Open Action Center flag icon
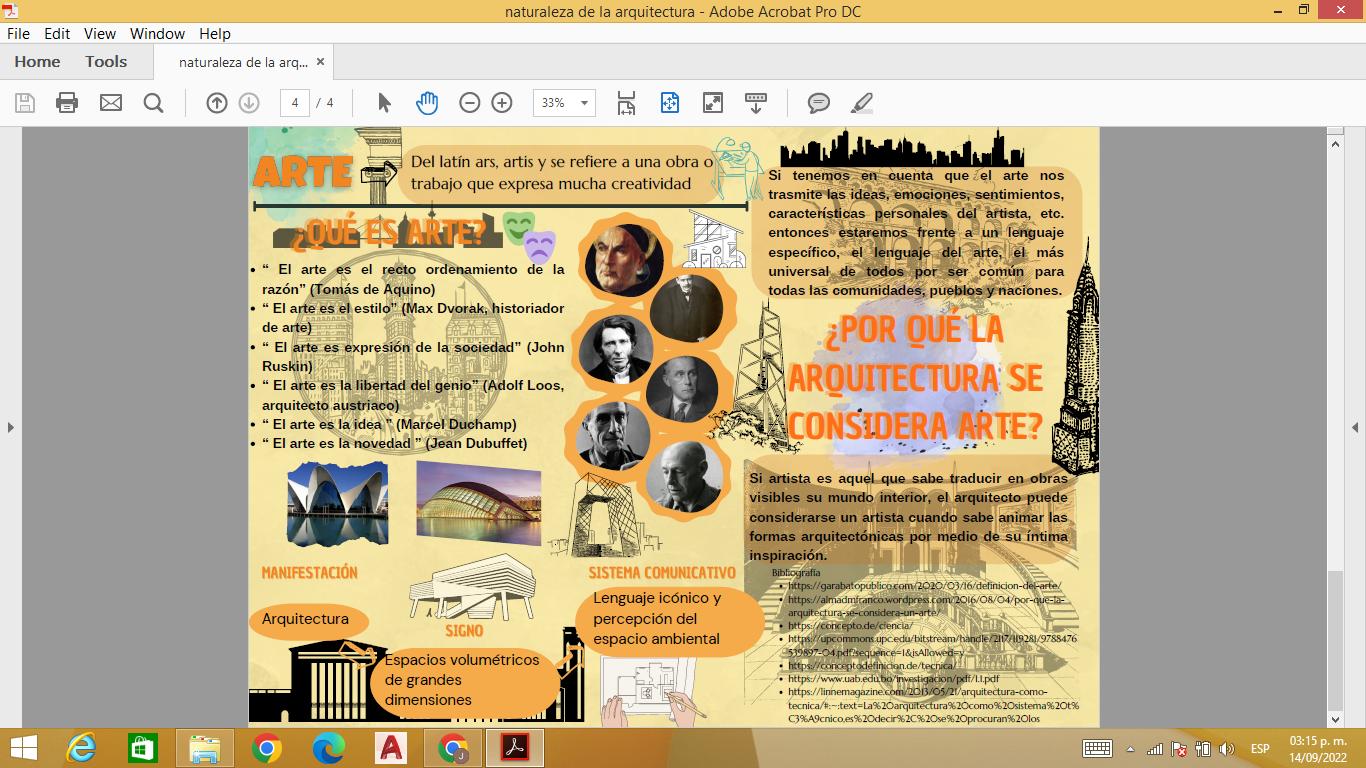Screen dimensions: 1366x768 pyautogui.click(x=1179, y=749)
